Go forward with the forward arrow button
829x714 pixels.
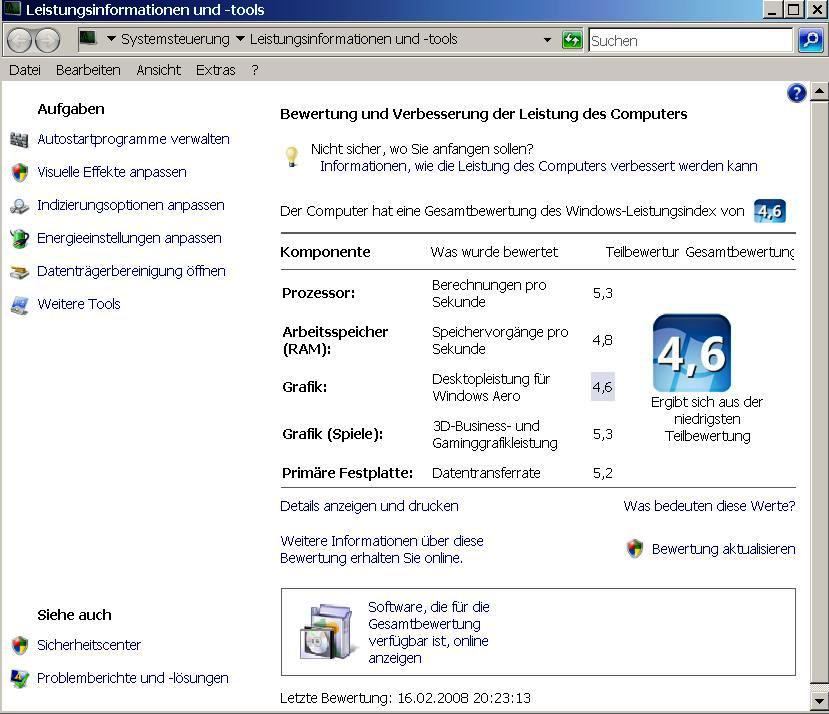pyautogui.click(x=48, y=40)
